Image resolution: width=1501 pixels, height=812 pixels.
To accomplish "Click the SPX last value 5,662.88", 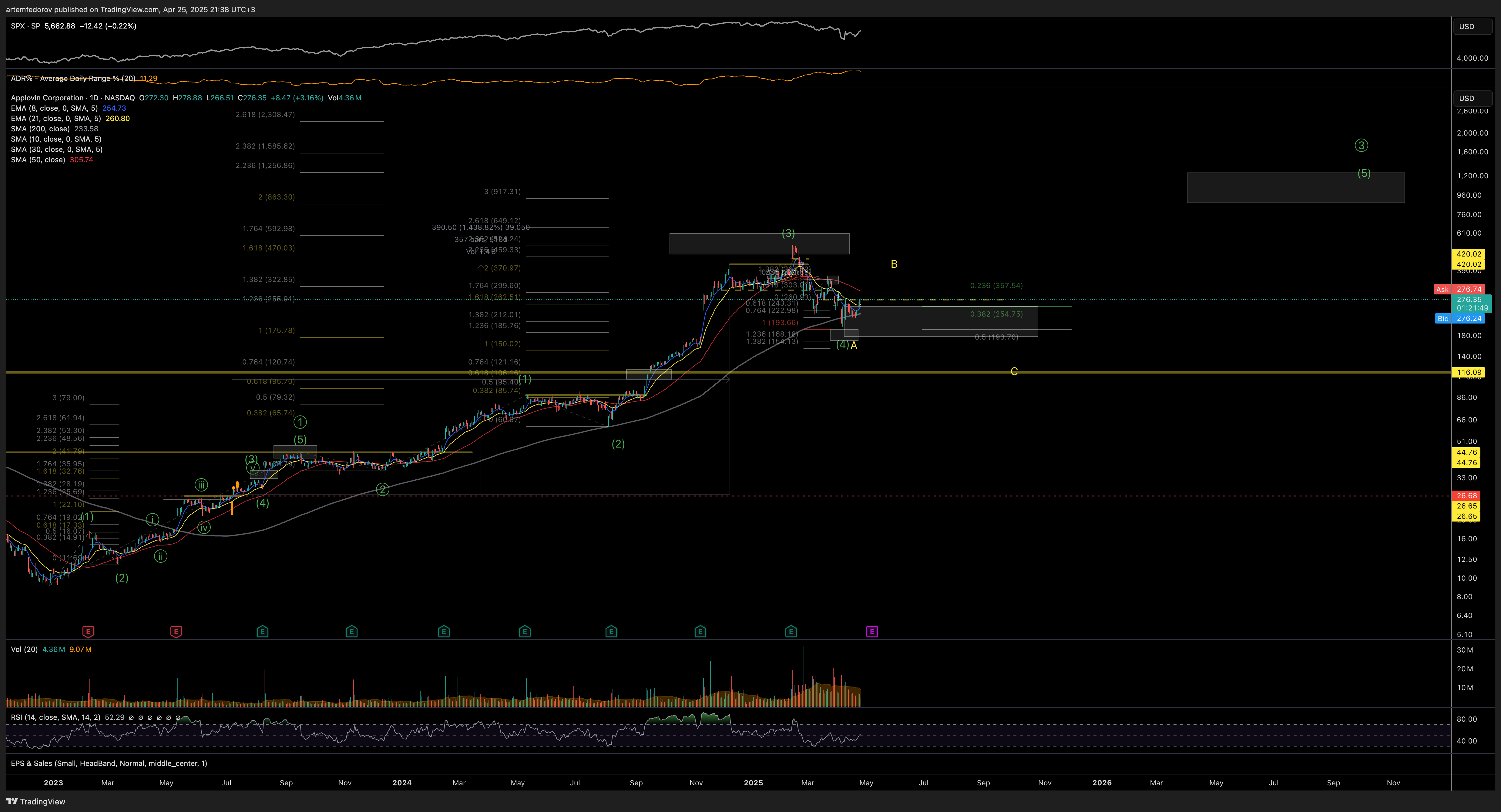I will tap(59, 26).
